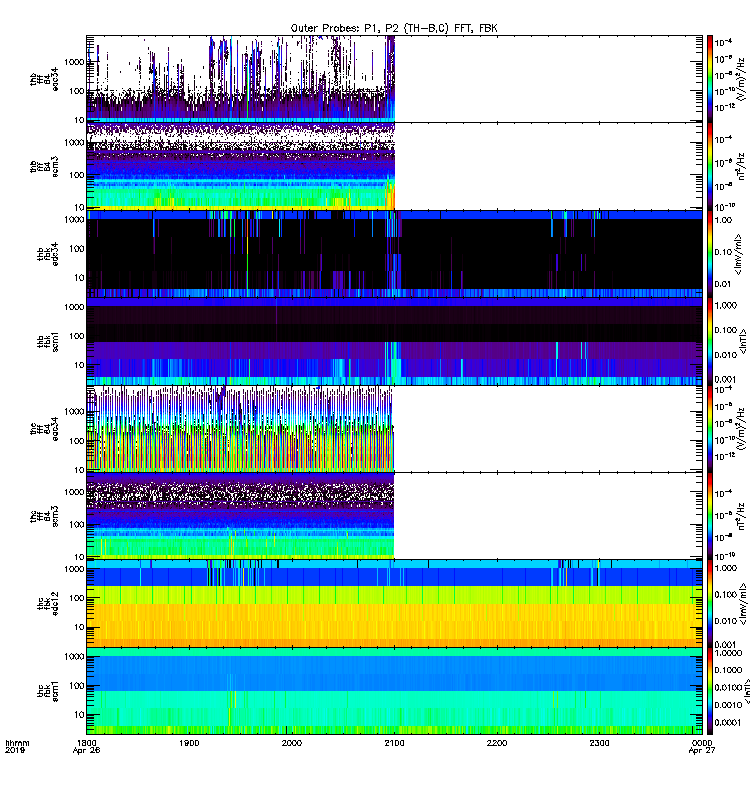Select the thc fbk edc12 y-axis label
Image resolution: width=750 pixels, height=800 pixels.
click(x=47, y=604)
